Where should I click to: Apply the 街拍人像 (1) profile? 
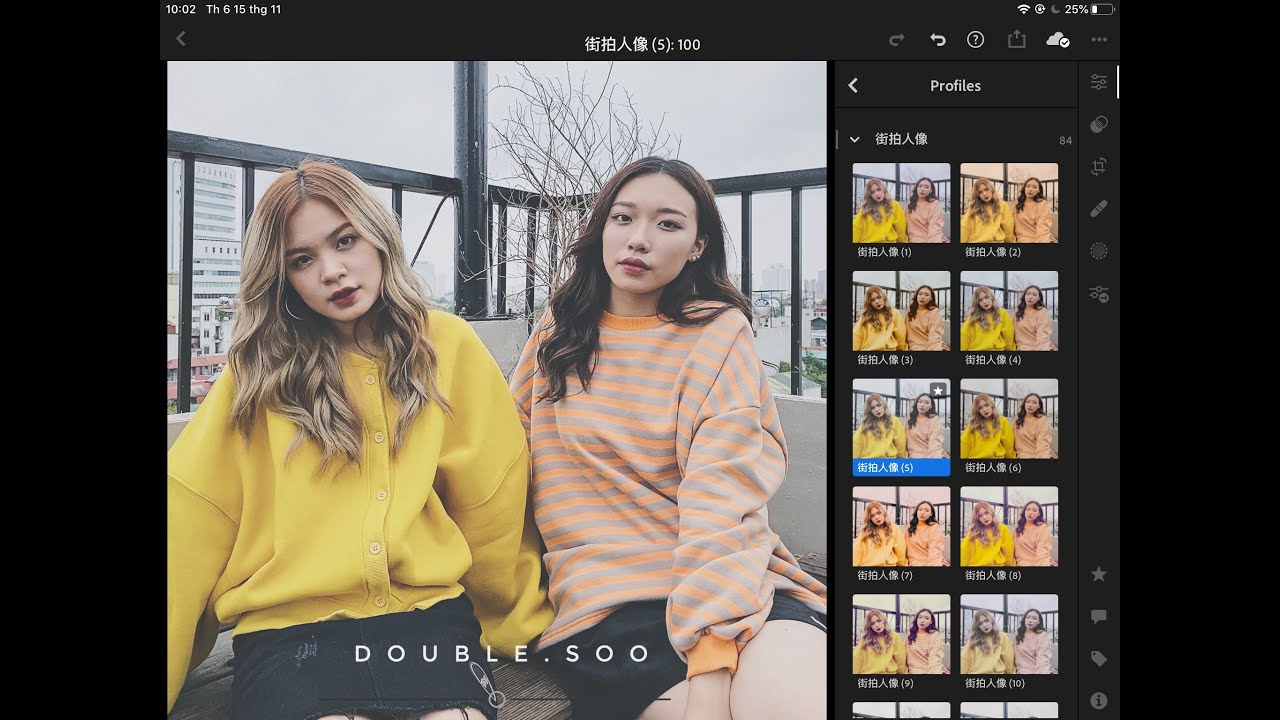(901, 211)
